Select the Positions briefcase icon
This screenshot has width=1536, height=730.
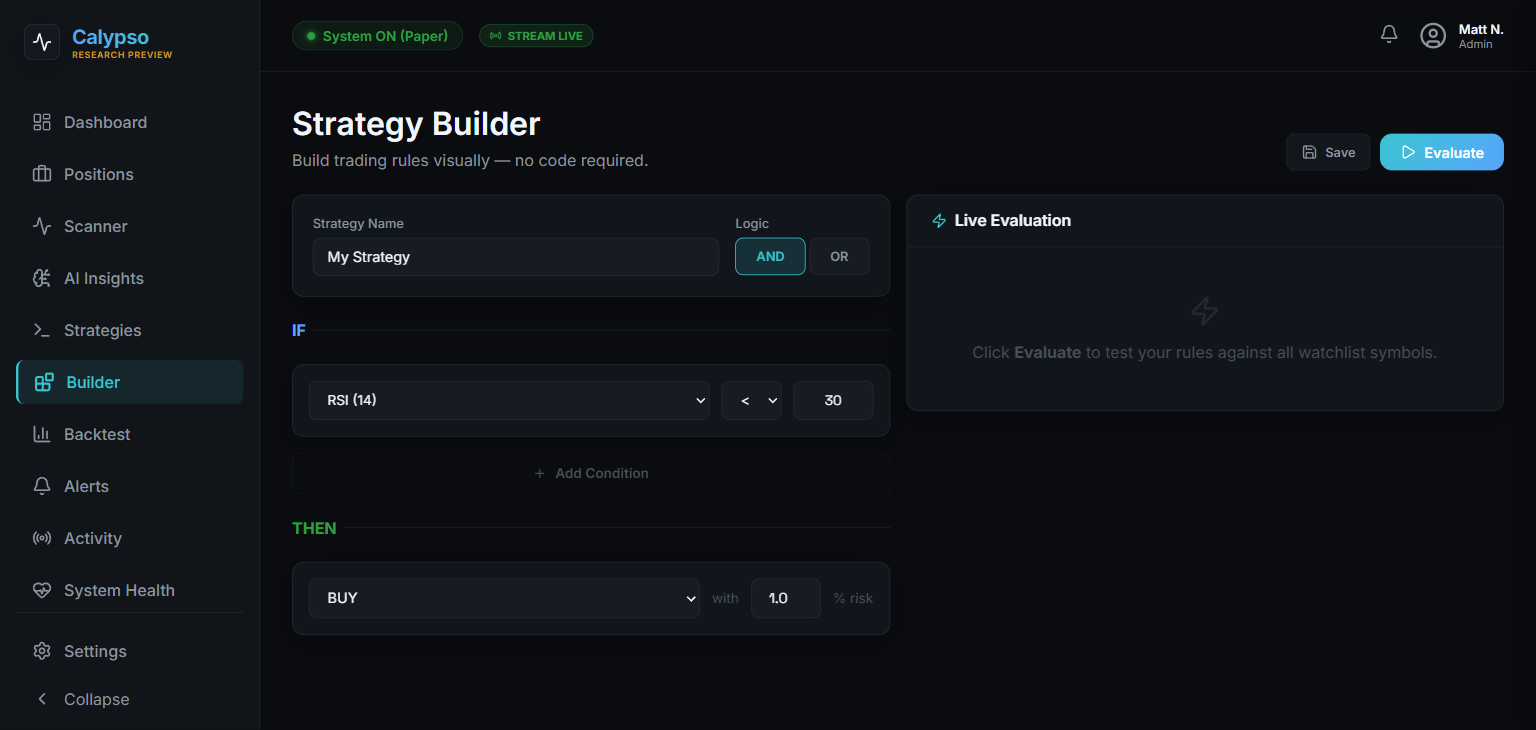(x=41, y=173)
